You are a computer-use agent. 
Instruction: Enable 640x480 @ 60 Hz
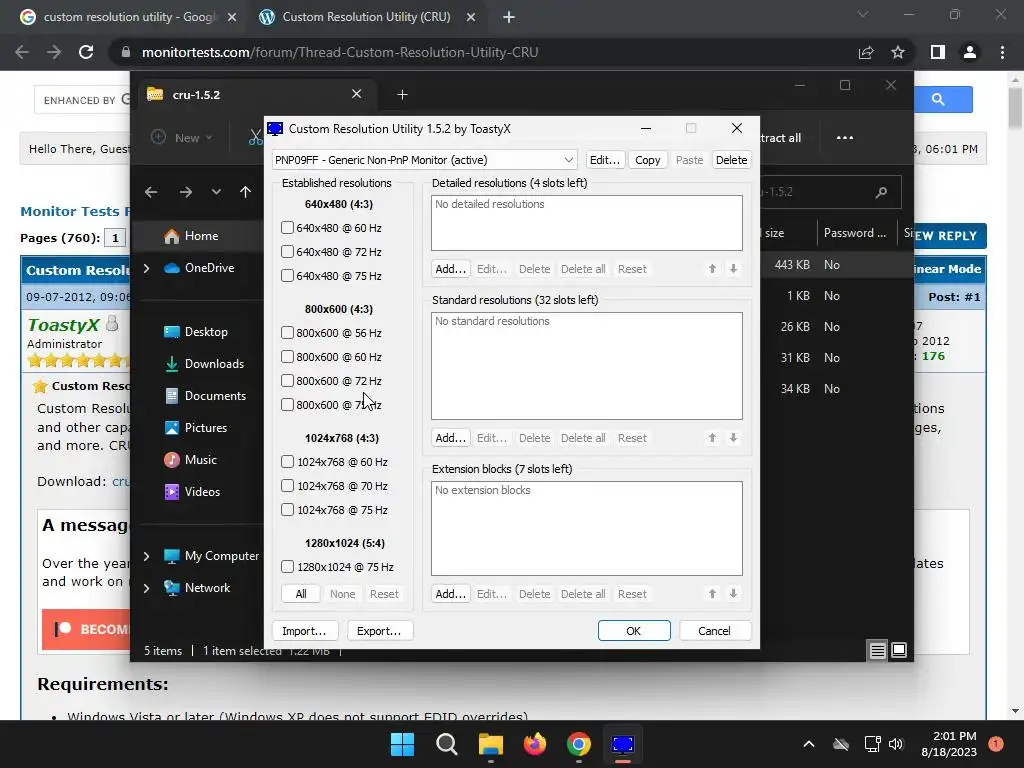(287, 228)
